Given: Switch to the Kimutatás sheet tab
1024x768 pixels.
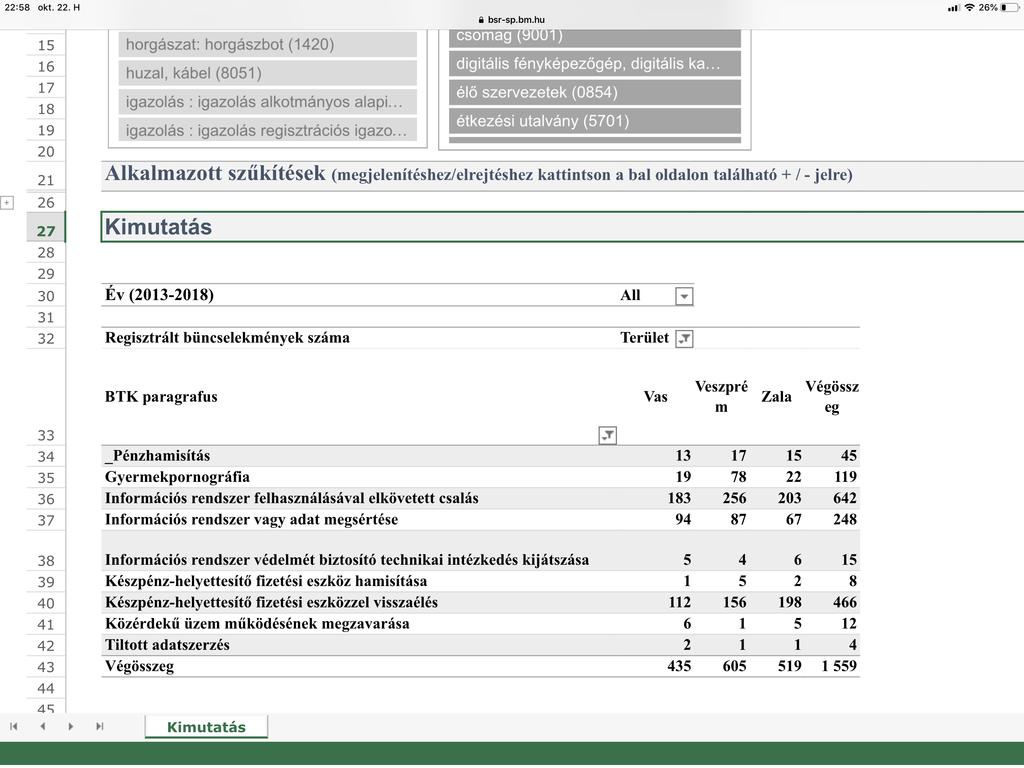Looking at the screenshot, I should (x=206, y=727).
